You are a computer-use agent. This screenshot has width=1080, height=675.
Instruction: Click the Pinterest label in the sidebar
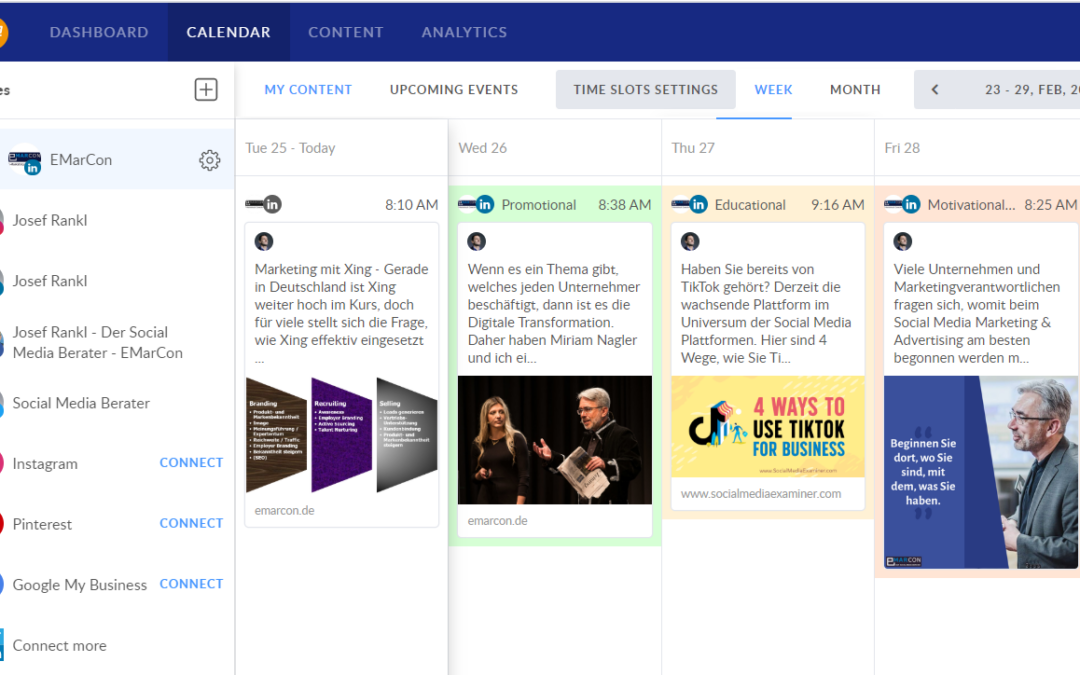pos(42,524)
